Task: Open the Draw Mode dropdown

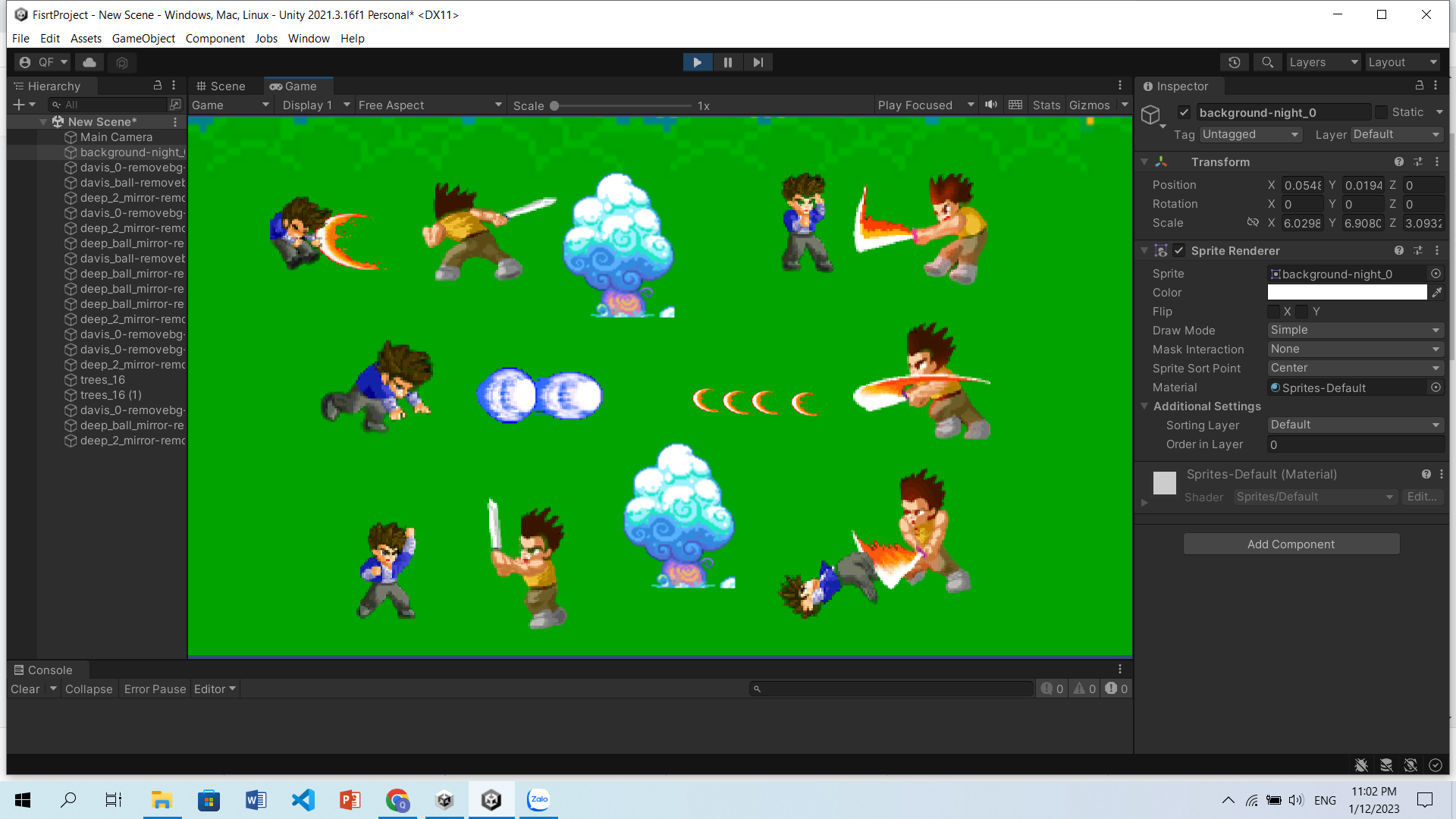Action: point(1354,330)
